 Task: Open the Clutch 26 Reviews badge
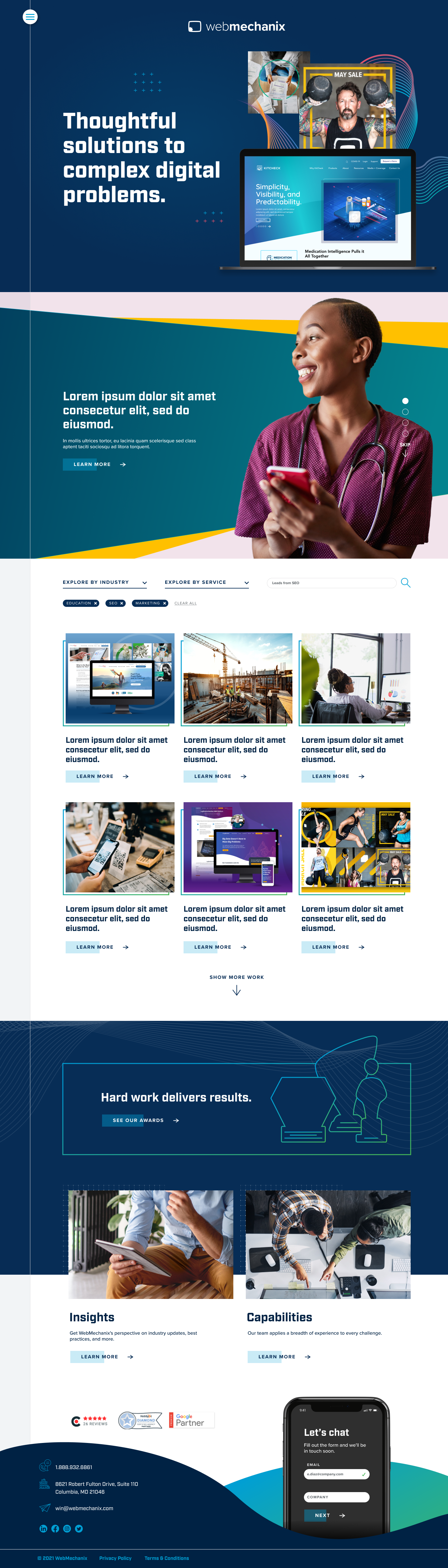click(90, 1421)
